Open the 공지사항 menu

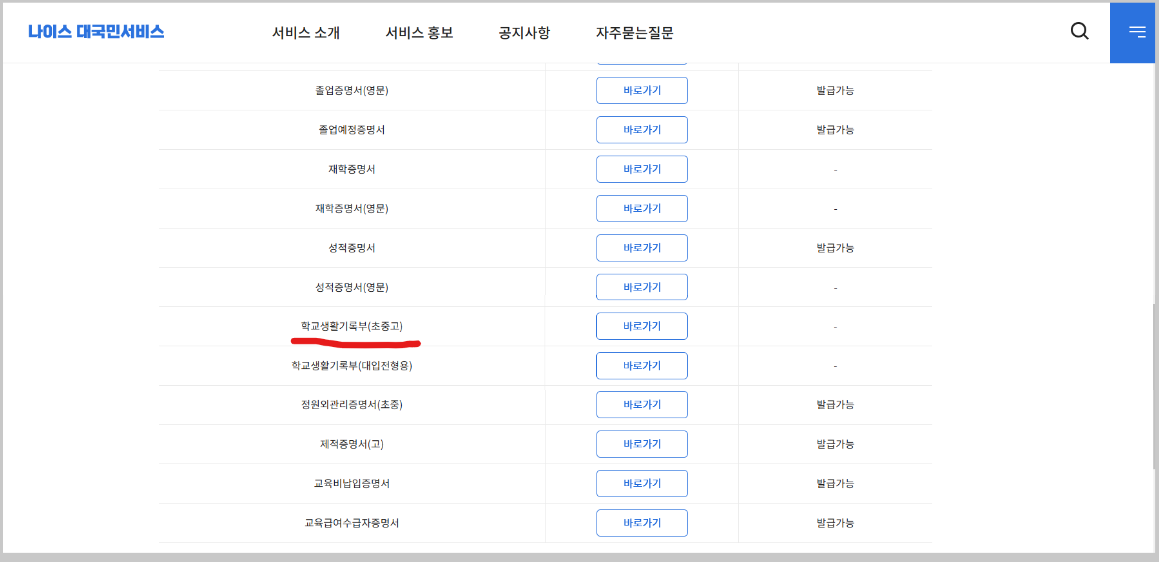pyautogui.click(x=524, y=33)
